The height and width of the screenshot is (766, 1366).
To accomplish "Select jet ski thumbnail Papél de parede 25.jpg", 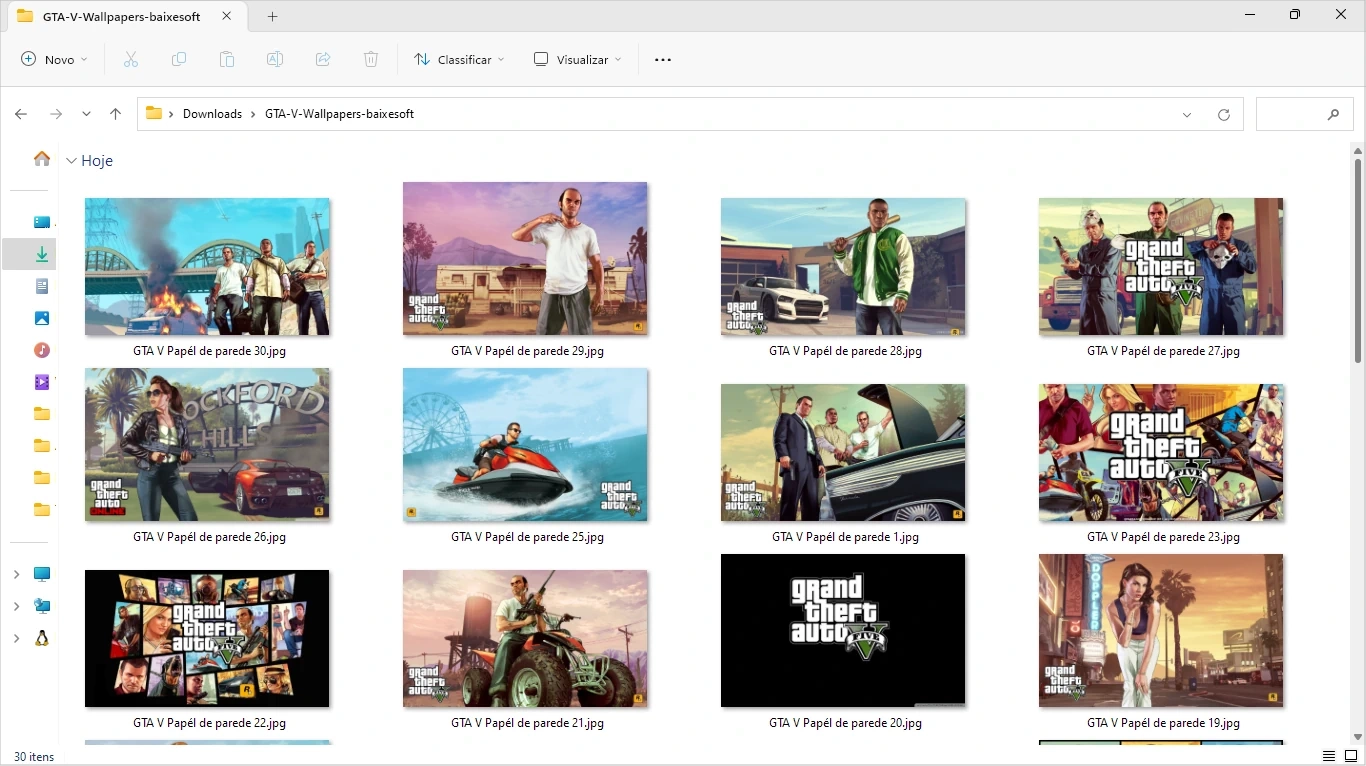I will coord(525,445).
